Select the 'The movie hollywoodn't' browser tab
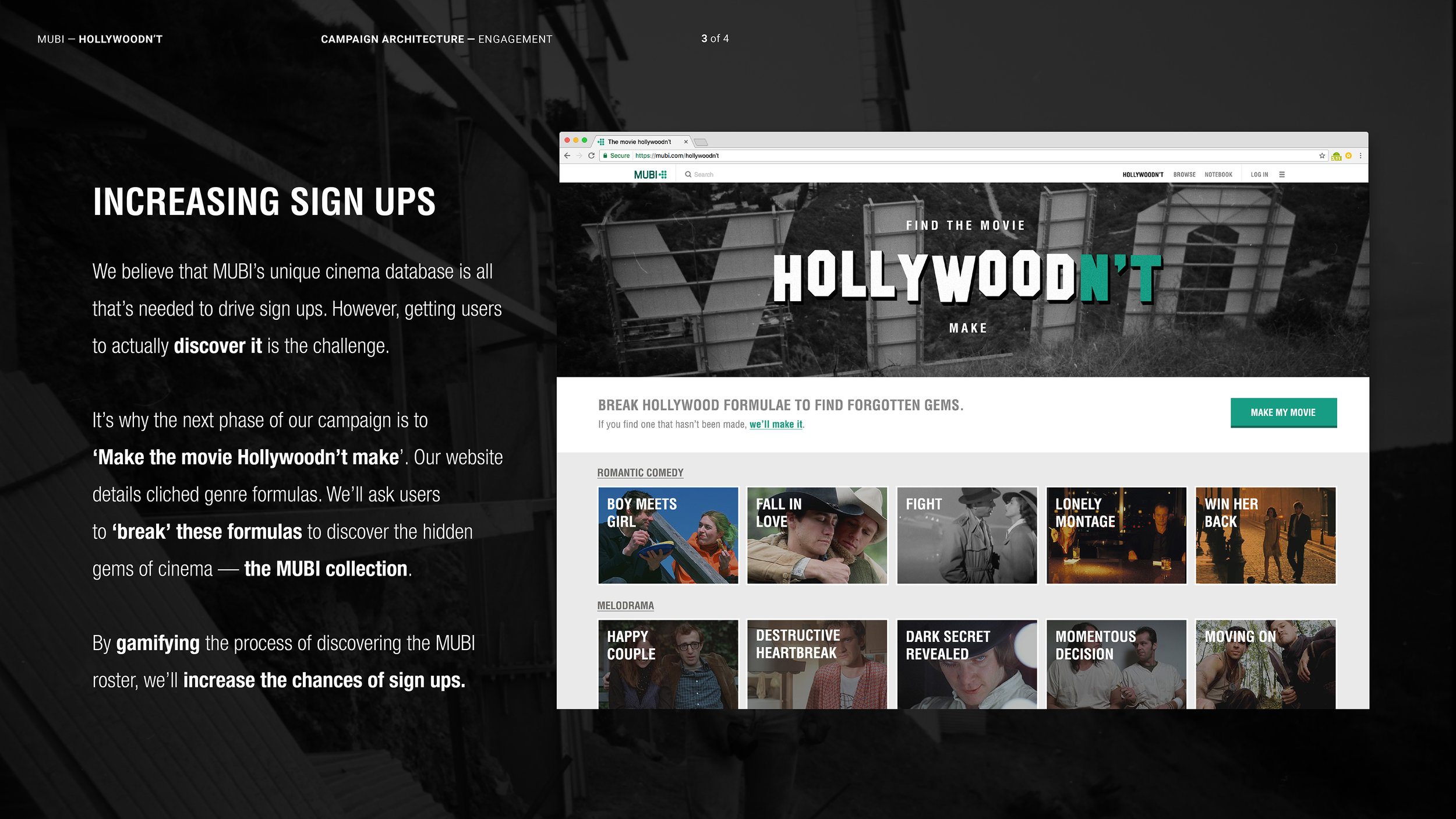1456x819 pixels. [642, 142]
